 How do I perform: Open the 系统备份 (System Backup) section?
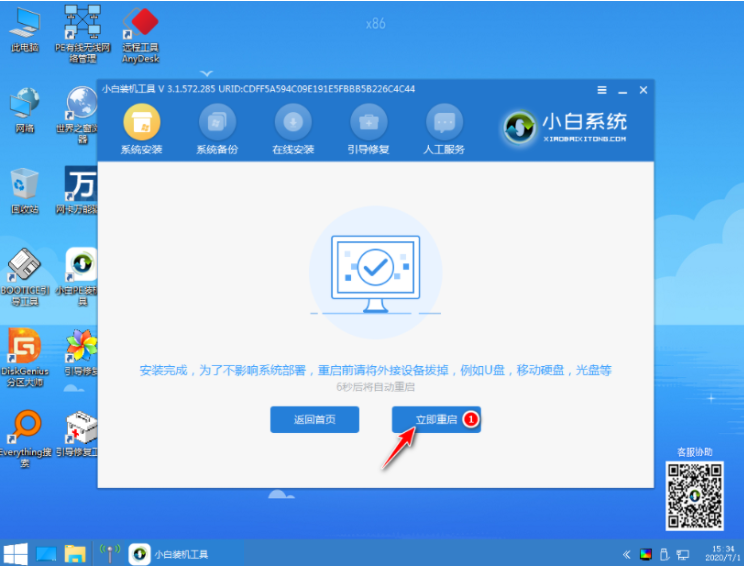tap(217, 124)
